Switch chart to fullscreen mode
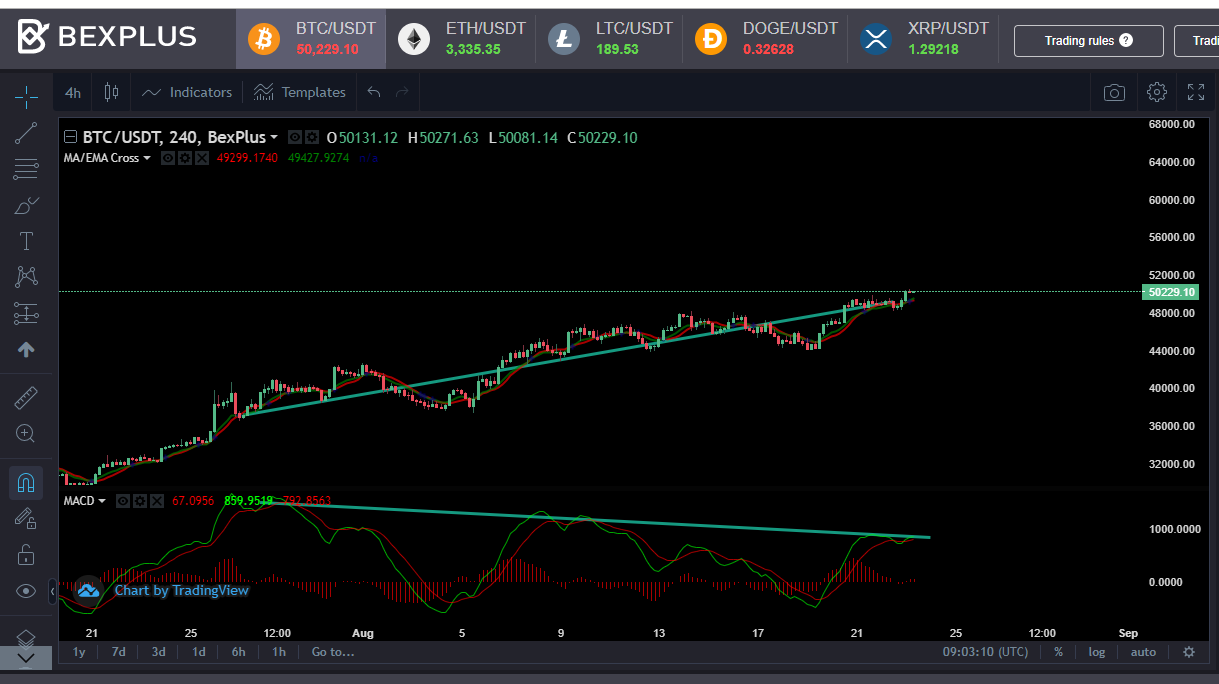Screen dimensions: 1219x684 pyautogui.click(x=1196, y=92)
